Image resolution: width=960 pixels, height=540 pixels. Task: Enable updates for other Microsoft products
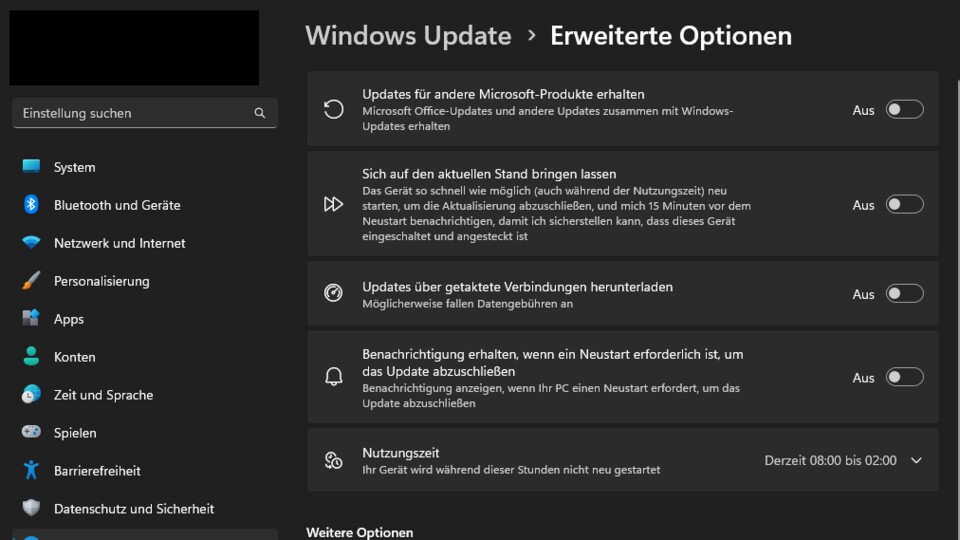(x=904, y=110)
